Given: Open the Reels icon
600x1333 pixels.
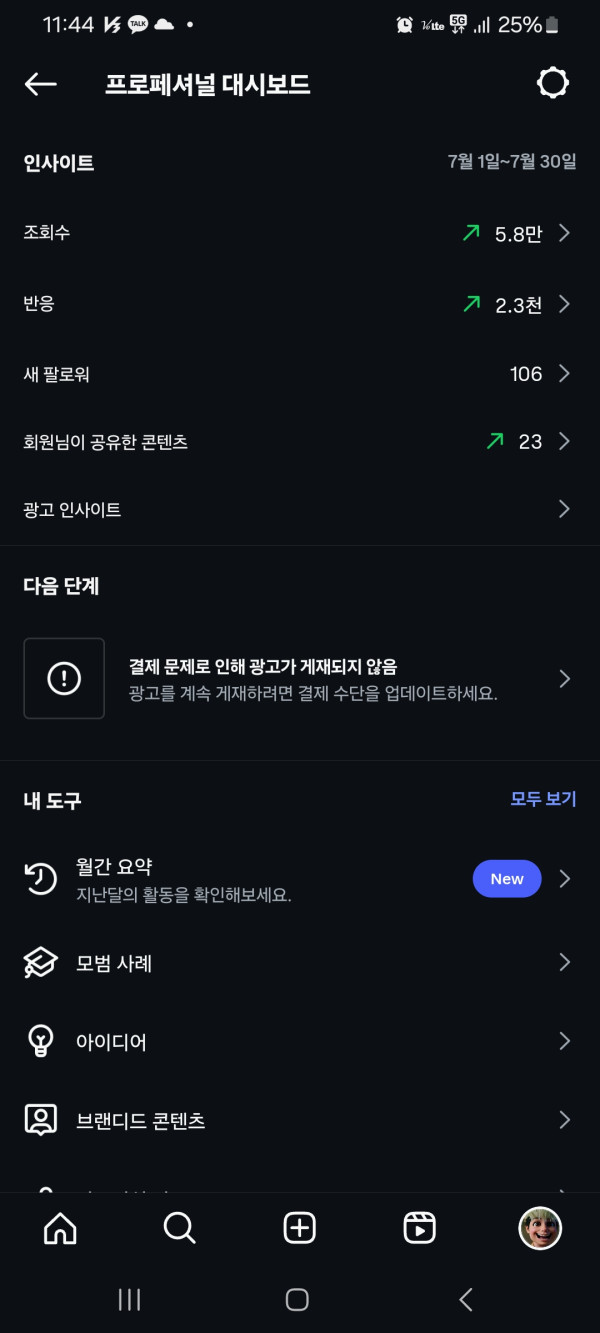Looking at the screenshot, I should tap(419, 1228).
